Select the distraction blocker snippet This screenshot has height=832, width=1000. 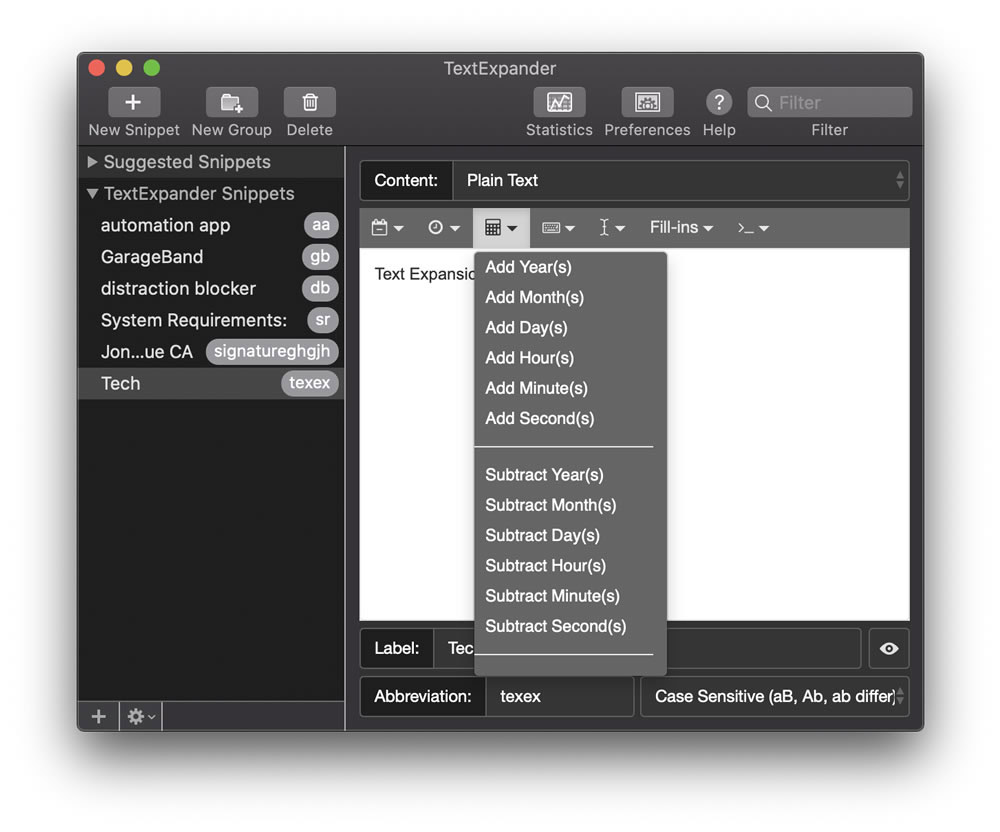click(x=210, y=288)
